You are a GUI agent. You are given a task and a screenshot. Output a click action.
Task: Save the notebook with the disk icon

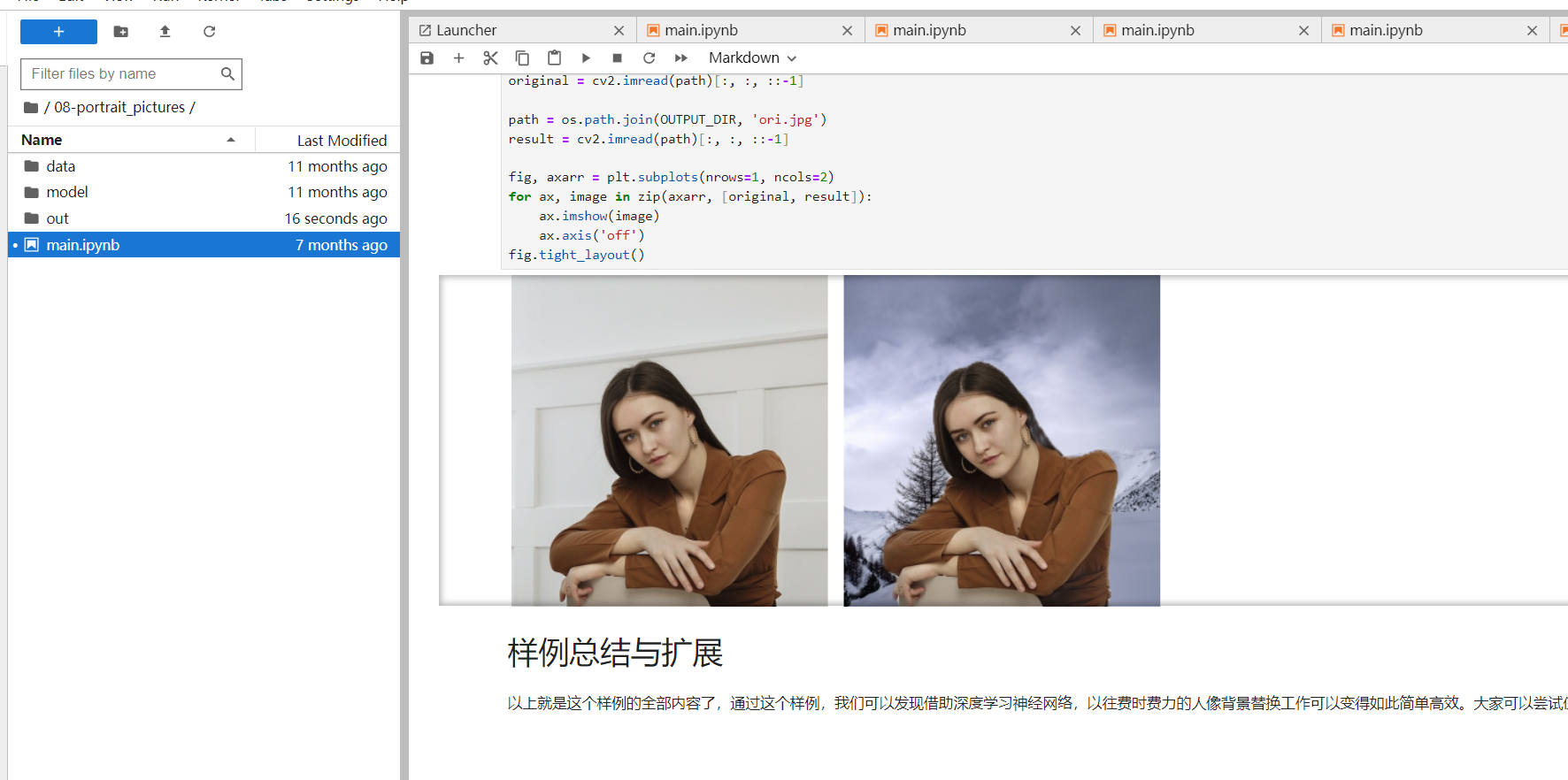tap(427, 58)
